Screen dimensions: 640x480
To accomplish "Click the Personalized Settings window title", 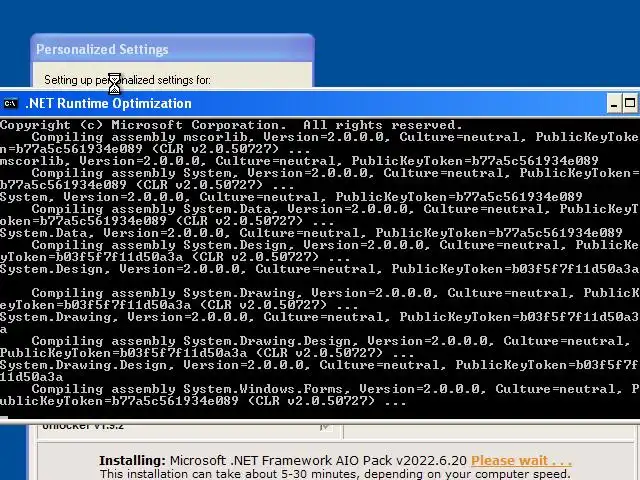I will 102,49.
